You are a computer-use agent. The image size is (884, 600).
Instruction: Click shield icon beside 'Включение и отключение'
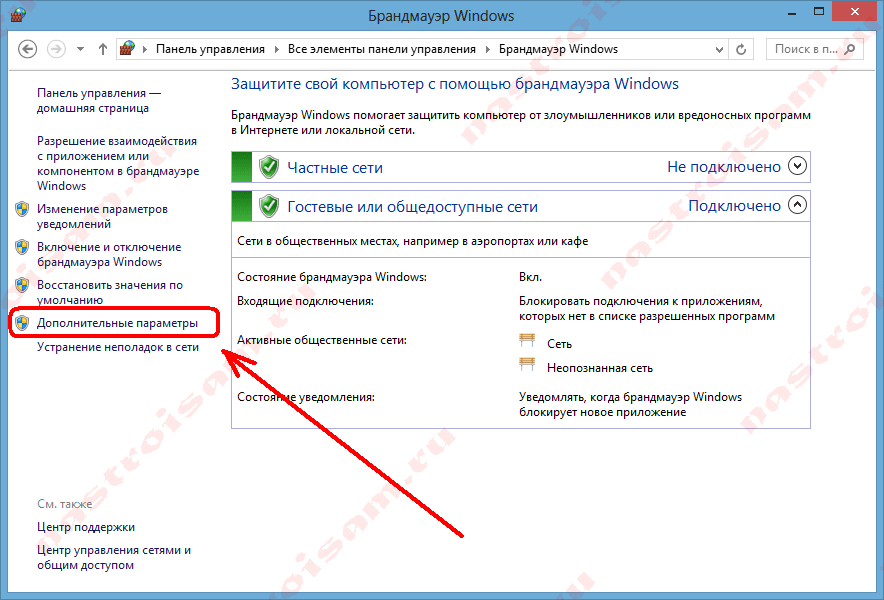22,247
